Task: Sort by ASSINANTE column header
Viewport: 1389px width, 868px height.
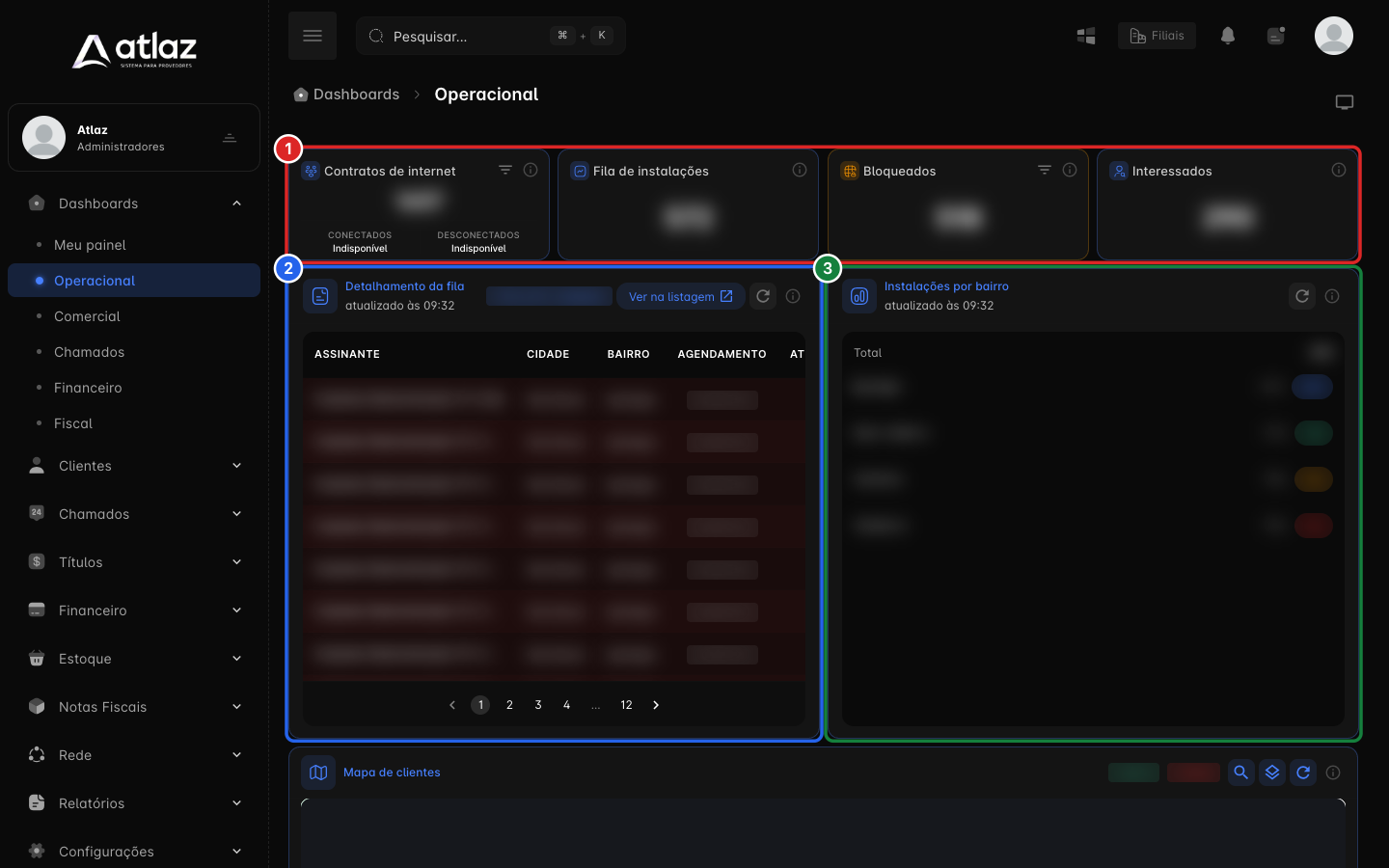Action: (x=347, y=354)
